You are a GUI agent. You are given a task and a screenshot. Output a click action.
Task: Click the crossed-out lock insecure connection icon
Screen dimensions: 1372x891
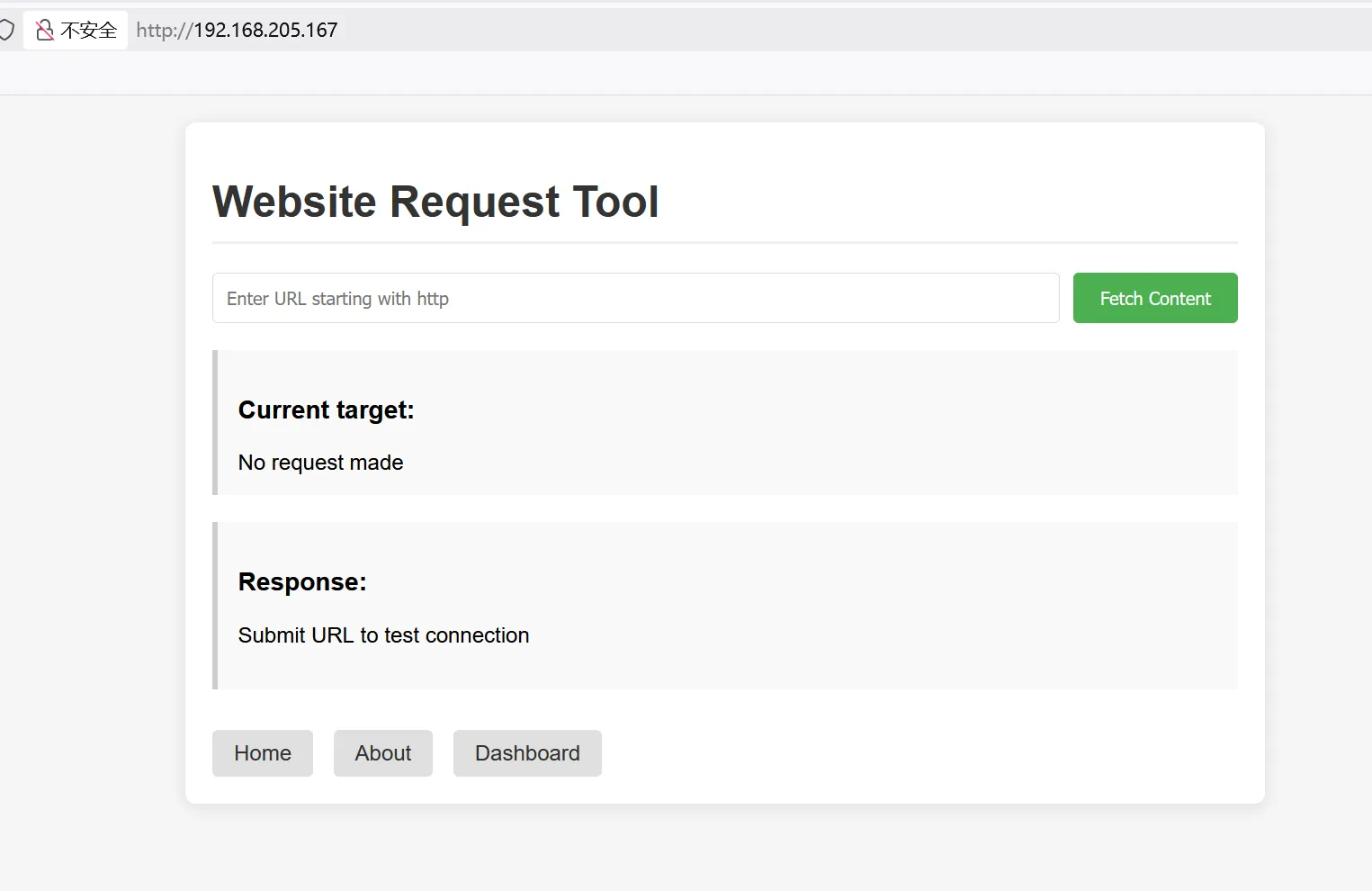point(44,31)
